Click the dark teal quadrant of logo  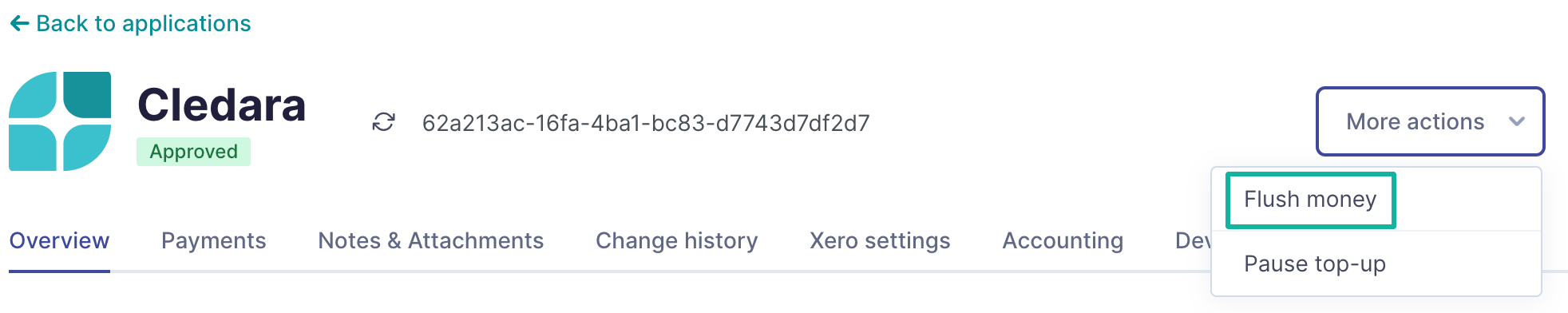87,95
